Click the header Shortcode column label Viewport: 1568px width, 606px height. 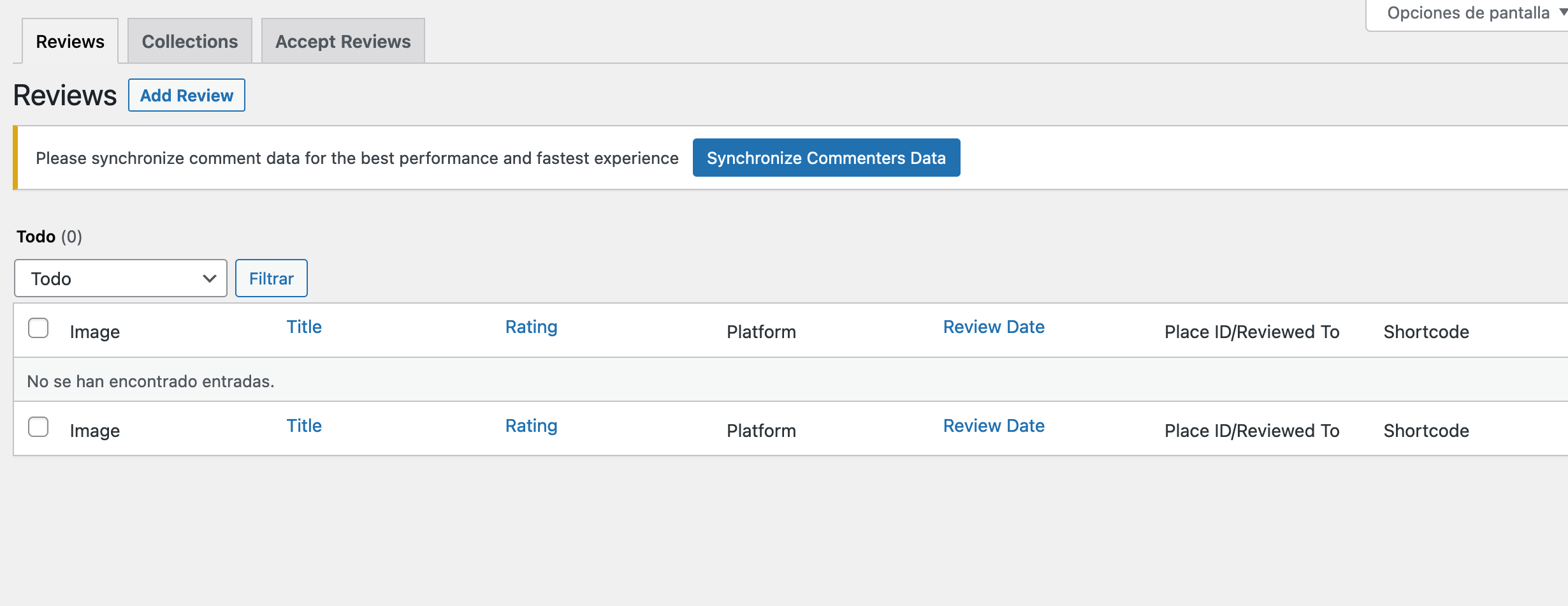(x=1426, y=332)
